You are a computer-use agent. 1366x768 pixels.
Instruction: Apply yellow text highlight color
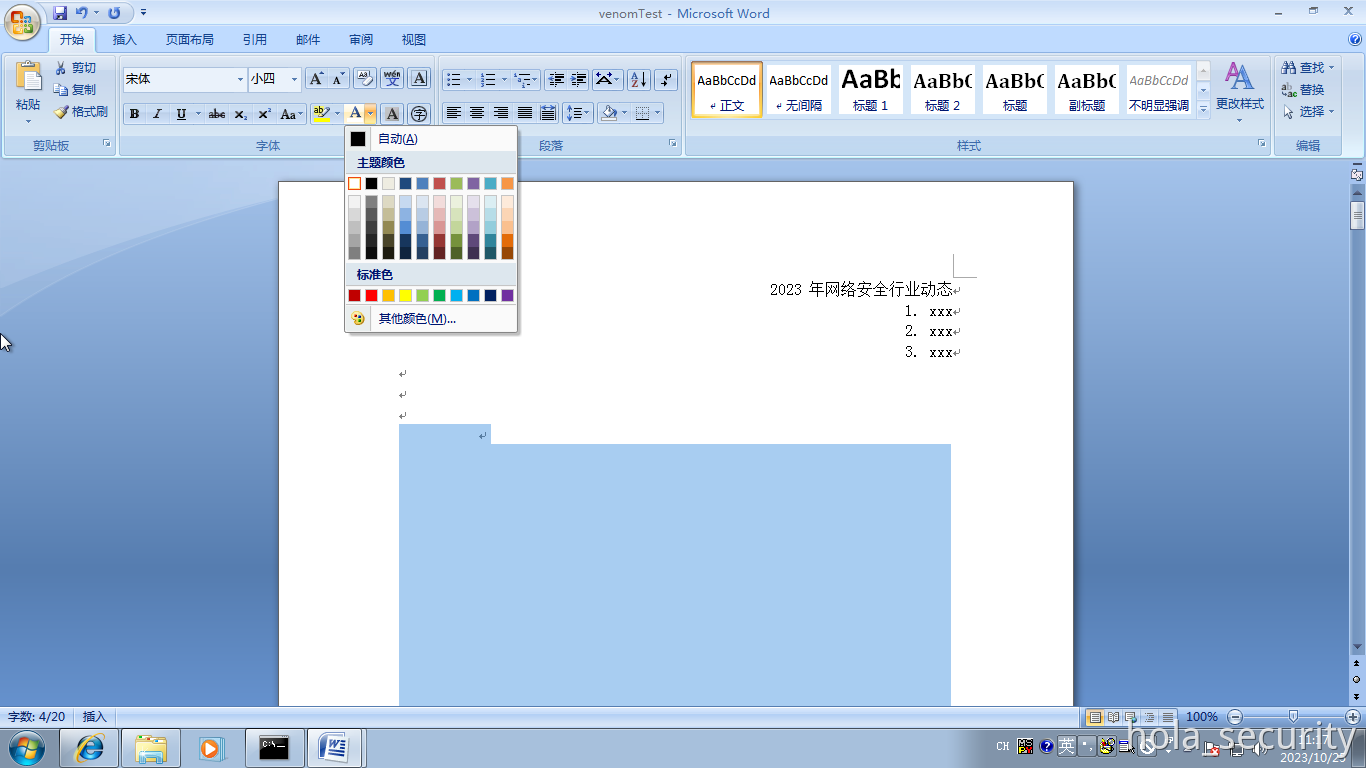(318, 113)
